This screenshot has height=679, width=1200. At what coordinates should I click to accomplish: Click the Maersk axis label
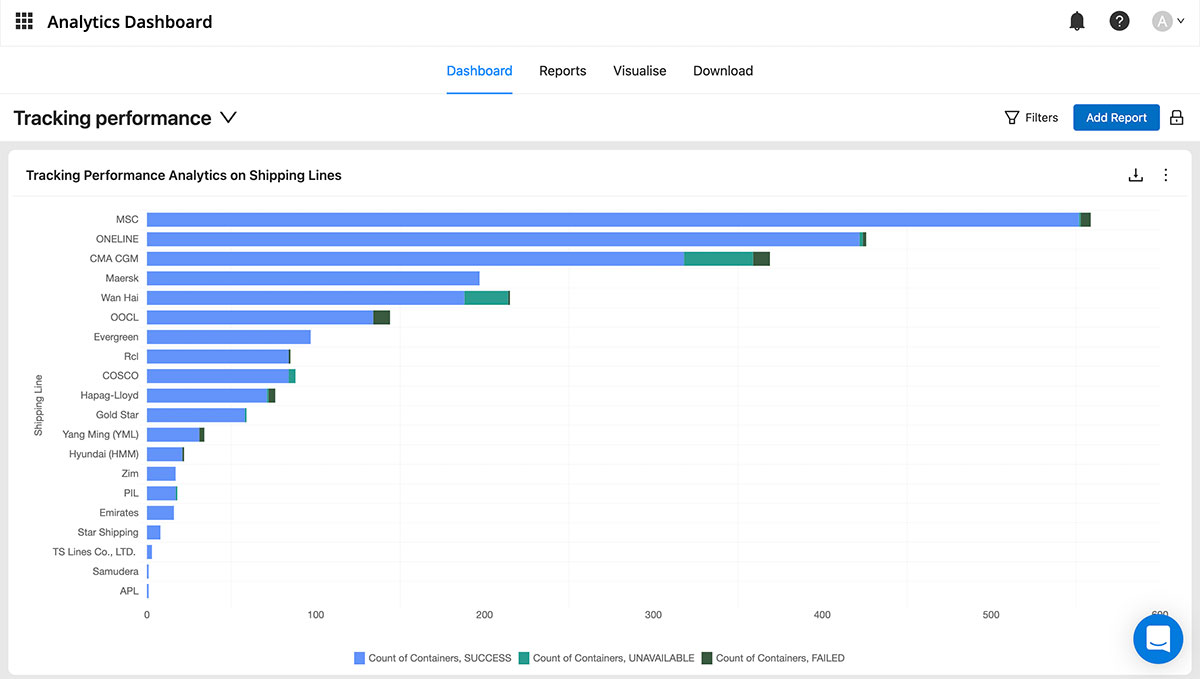click(x=122, y=278)
